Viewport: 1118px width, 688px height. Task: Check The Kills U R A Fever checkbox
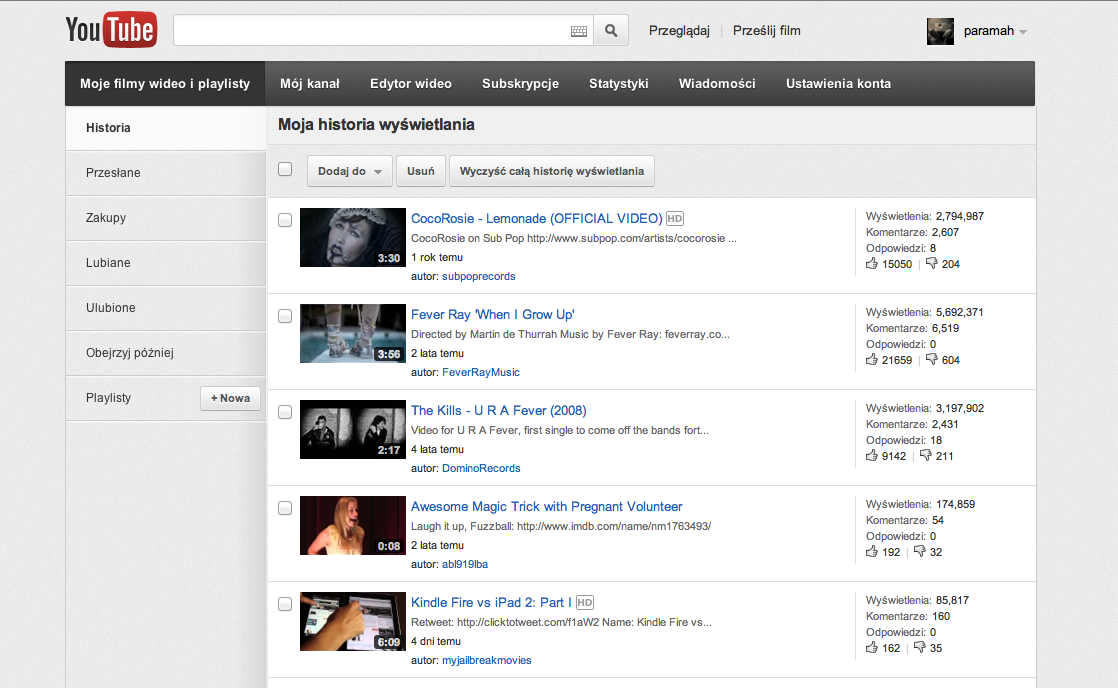(285, 412)
